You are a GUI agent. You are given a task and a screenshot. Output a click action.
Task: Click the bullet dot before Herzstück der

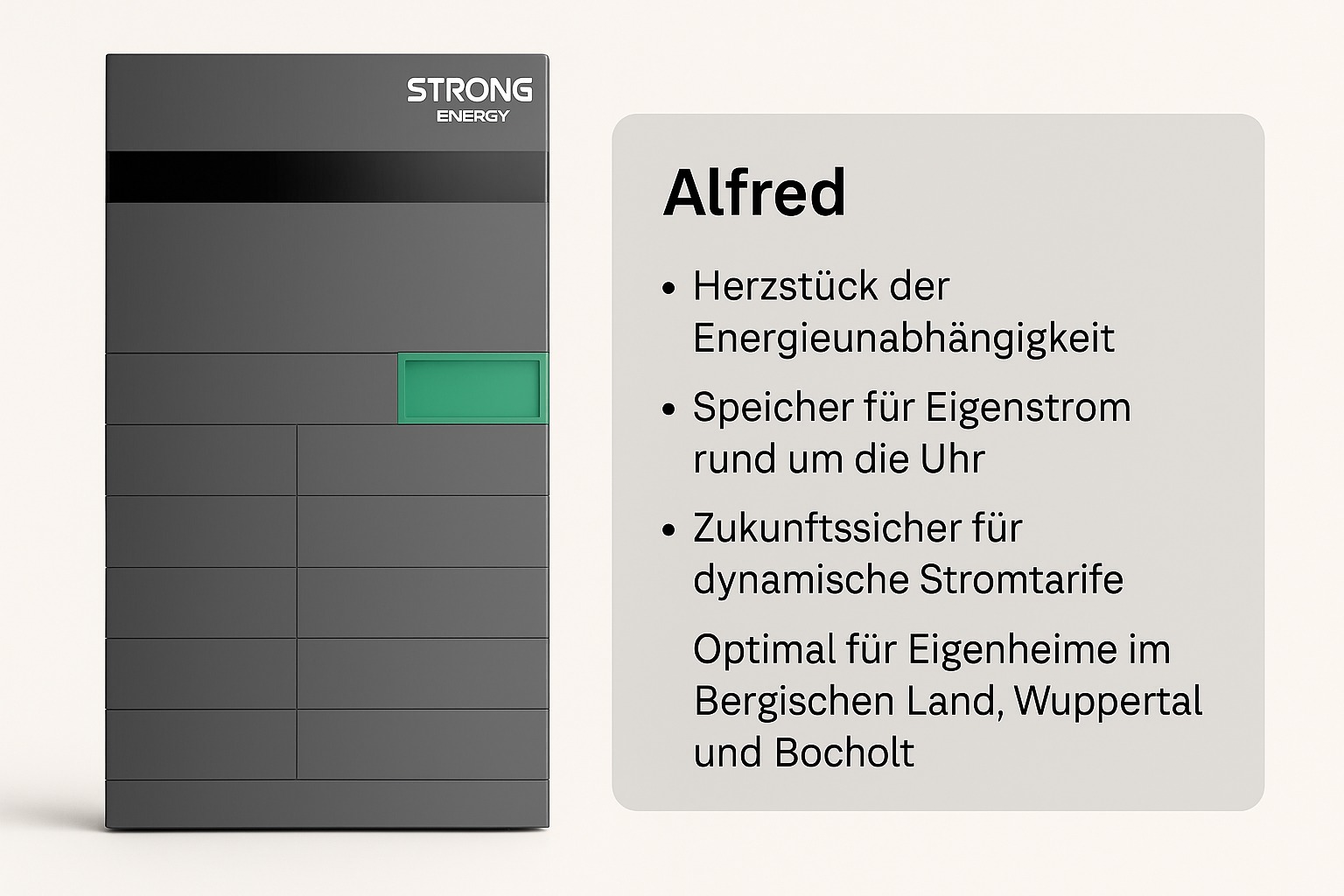click(670, 287)
